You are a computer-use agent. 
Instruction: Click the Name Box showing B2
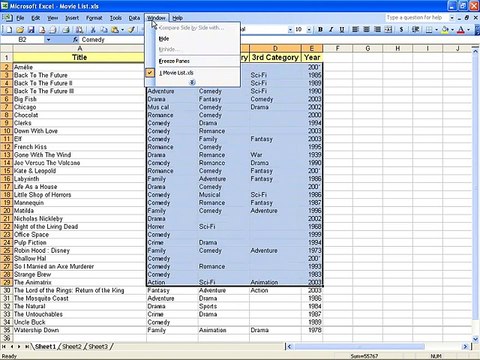point(23,40)
